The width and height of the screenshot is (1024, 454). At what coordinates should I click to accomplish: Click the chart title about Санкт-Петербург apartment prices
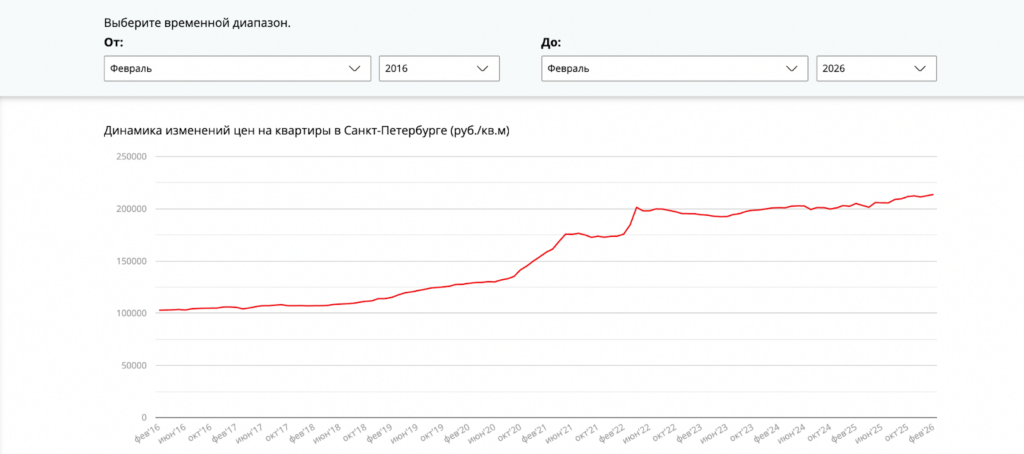click(x=307, y=131)
